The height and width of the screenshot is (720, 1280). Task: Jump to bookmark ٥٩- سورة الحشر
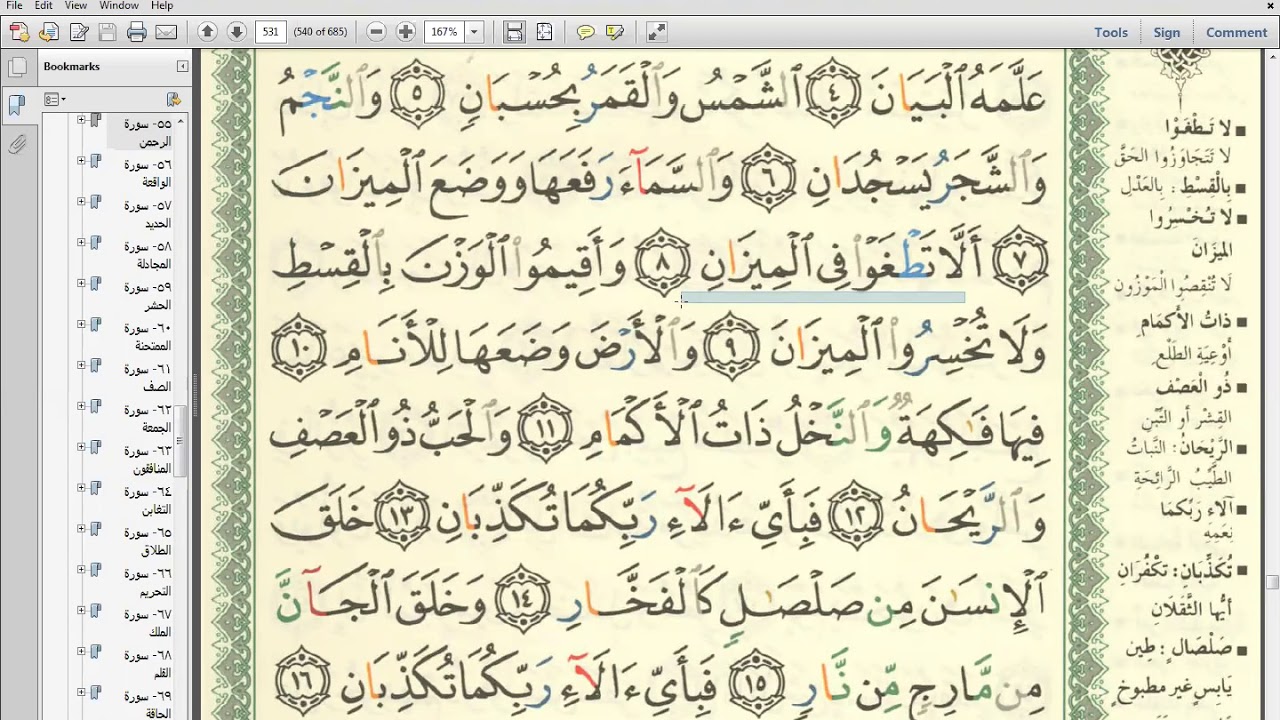(x=147, y=296)
